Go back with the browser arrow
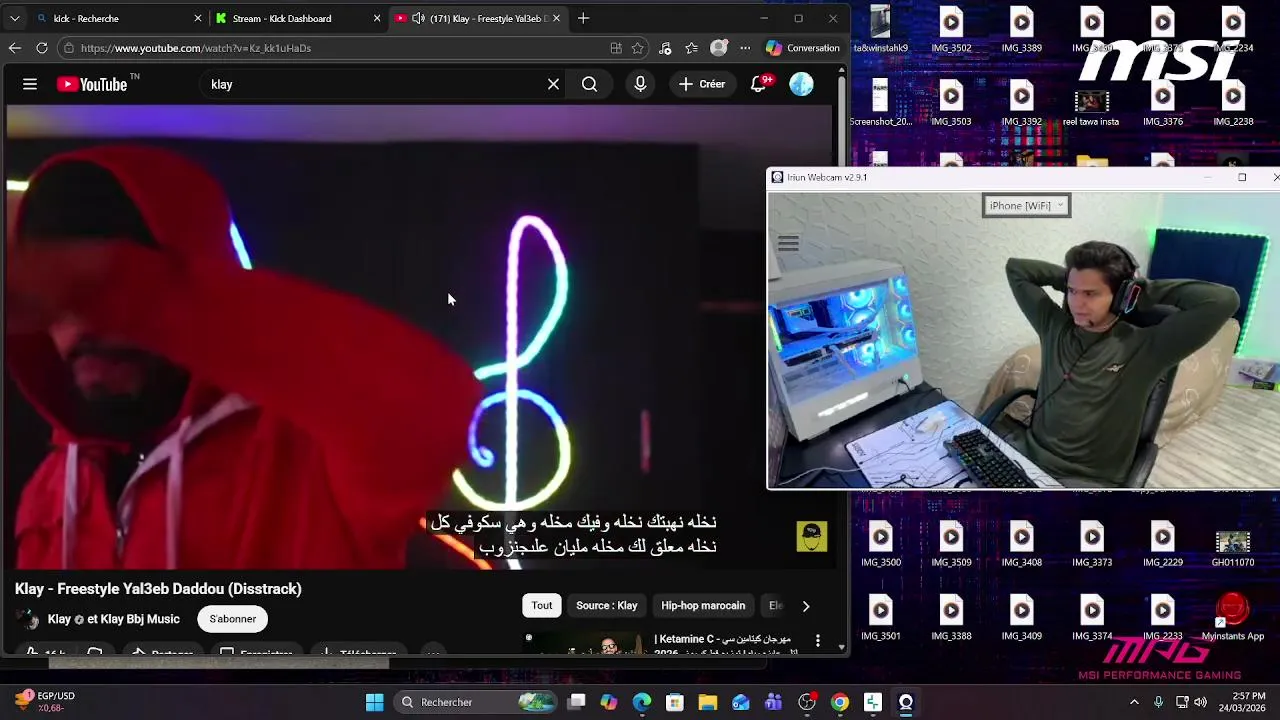The height and width of the screenshot is (720, 1280). (x=14, y=48)
